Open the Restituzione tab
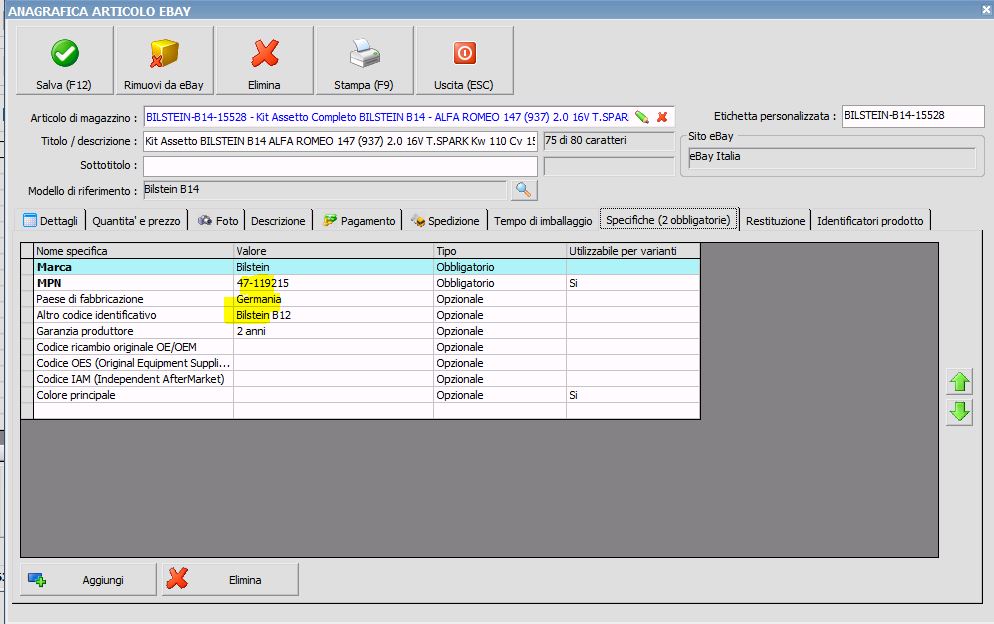The width and height of the screenshot is (994, 624). 775,221
